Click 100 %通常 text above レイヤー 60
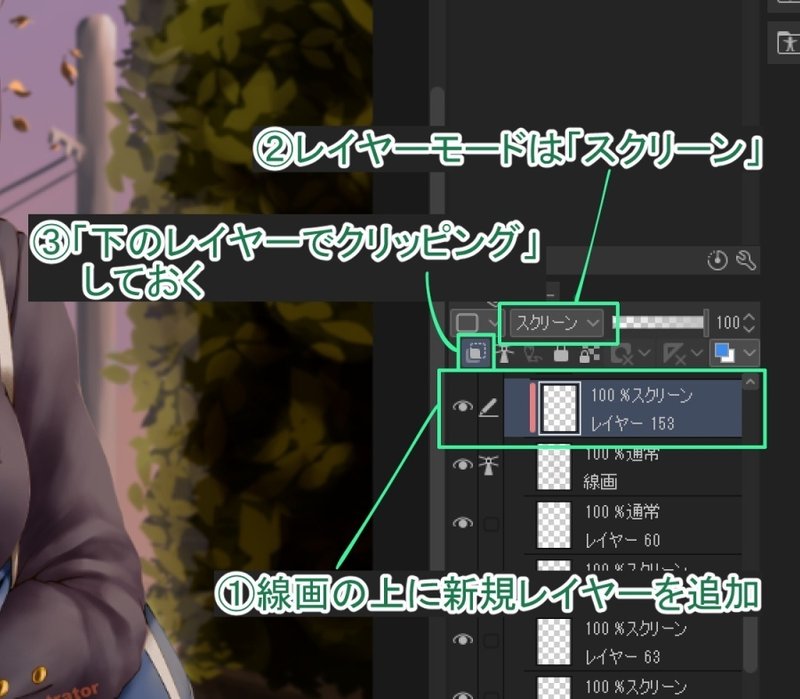The width and height of the screenshot is (800, 699). pyautogui.click(x=622, y=512)
